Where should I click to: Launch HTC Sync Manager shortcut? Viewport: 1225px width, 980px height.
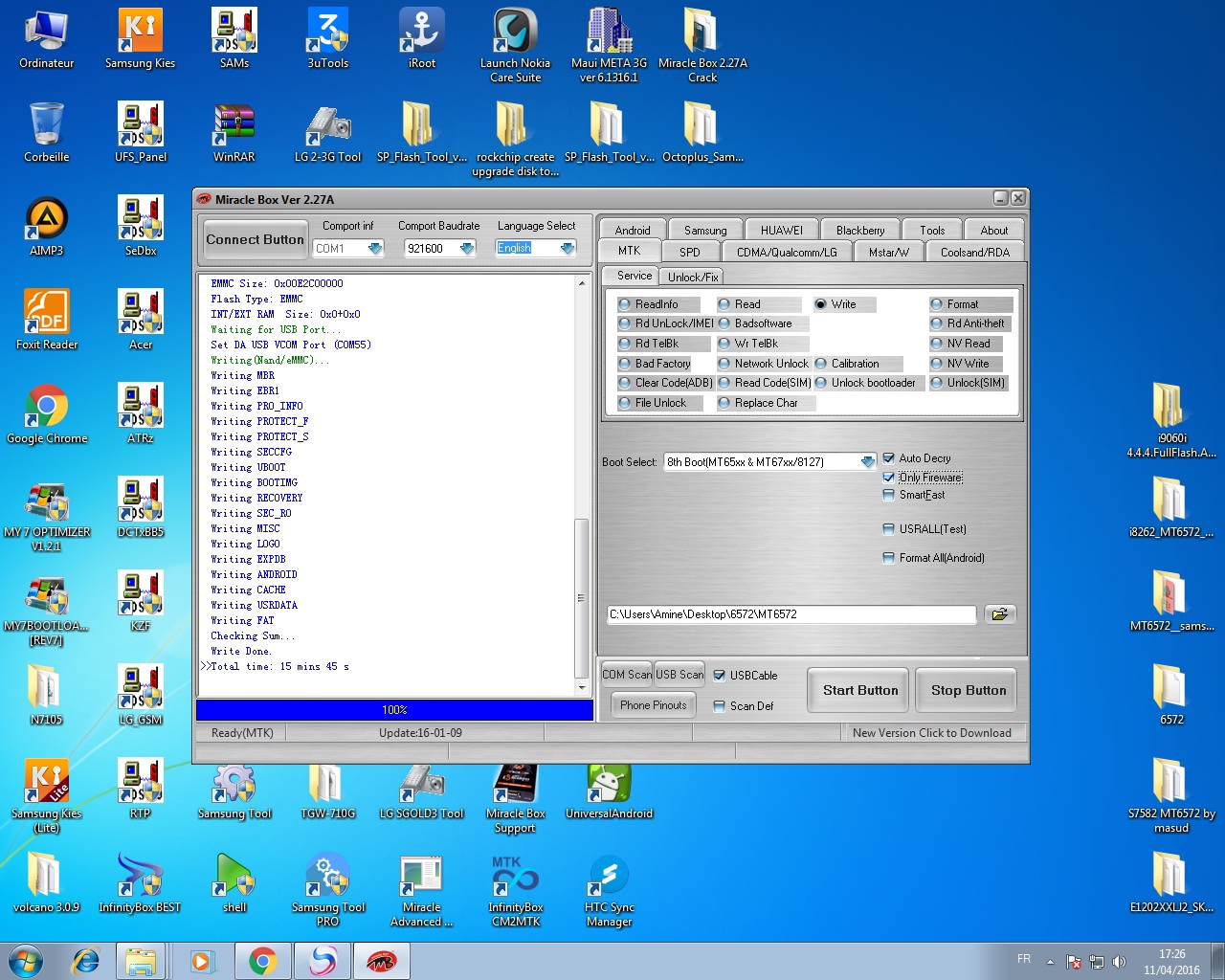coord(609,890)
